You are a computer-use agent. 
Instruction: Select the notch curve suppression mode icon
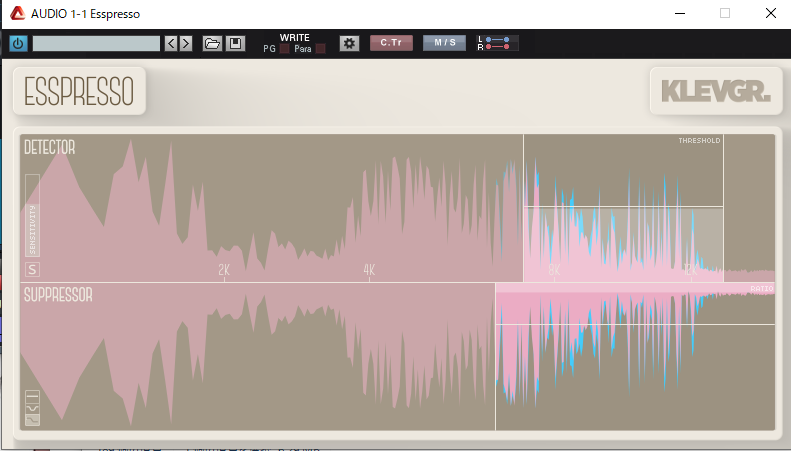(x=32, y=408)
